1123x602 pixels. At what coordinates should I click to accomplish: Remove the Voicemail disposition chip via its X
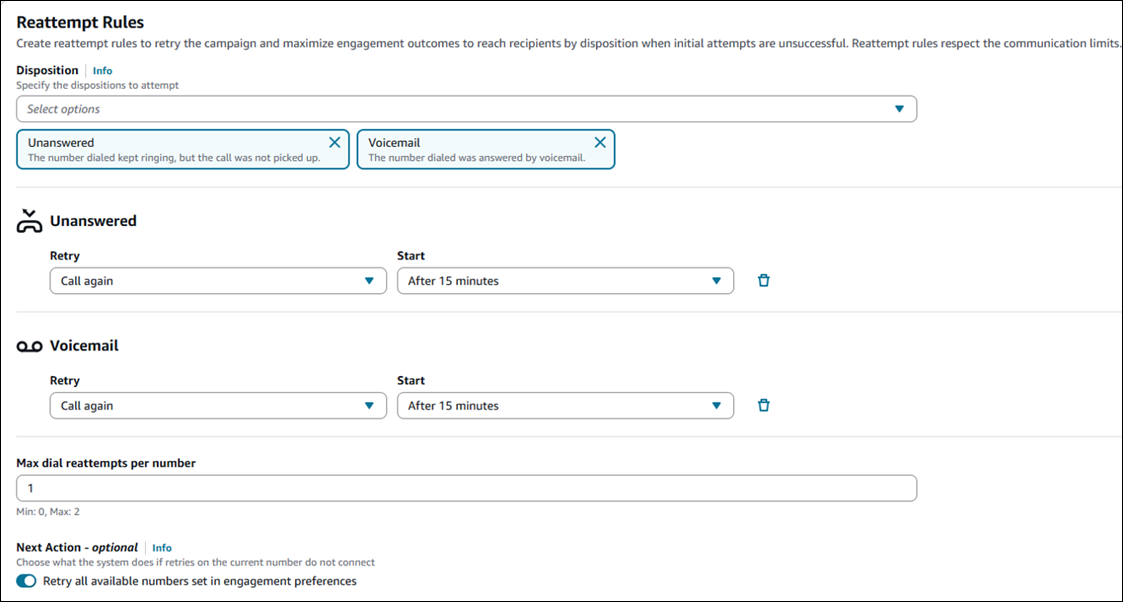(x=600, y=142)
